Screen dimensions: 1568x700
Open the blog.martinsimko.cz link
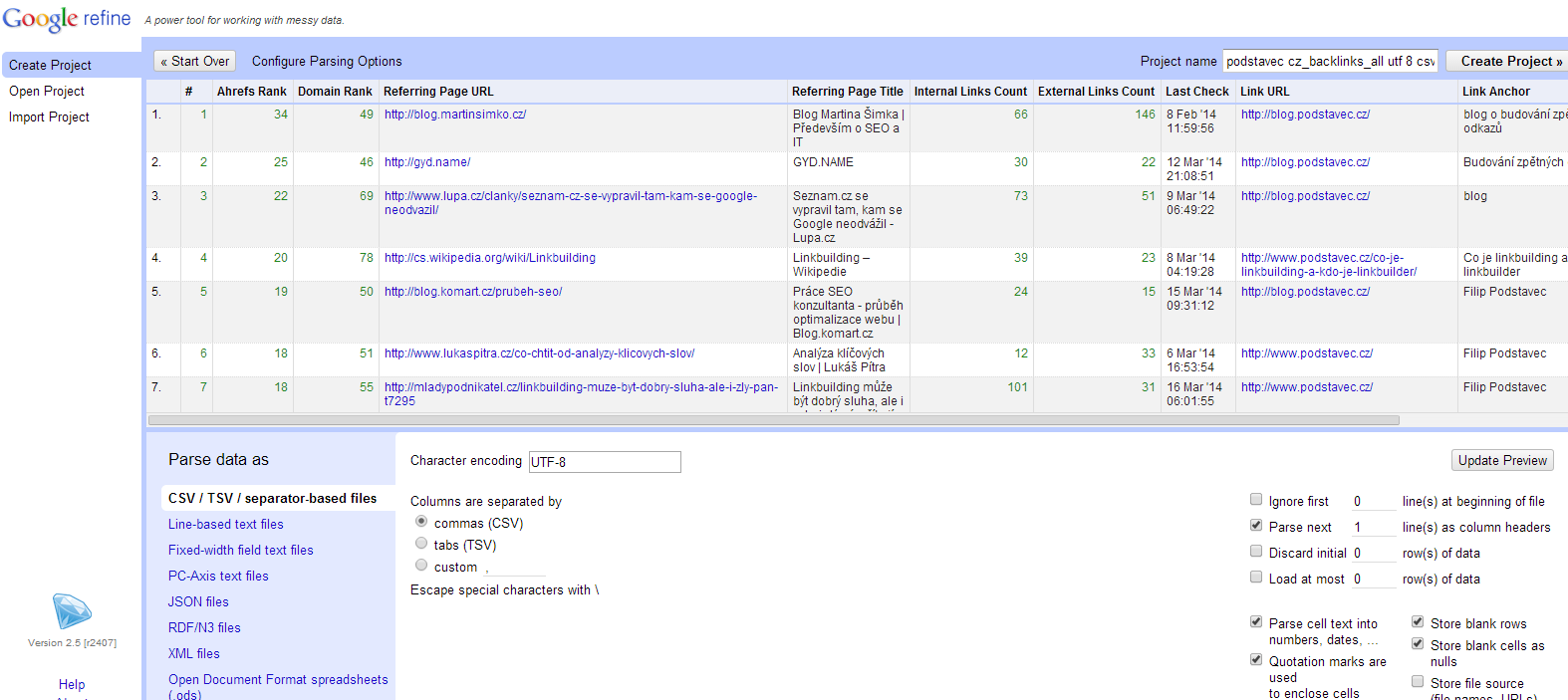[455, 115]
